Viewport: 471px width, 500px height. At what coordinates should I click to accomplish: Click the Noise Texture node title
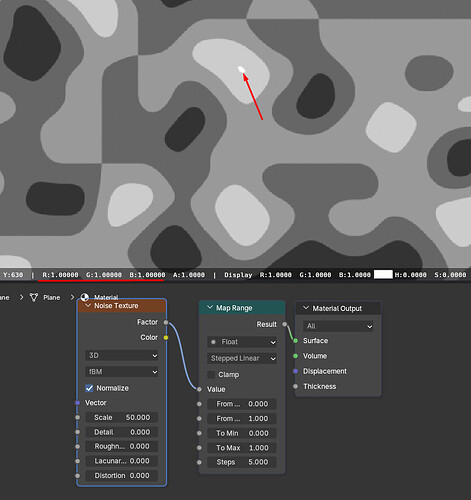pos(116,306)
